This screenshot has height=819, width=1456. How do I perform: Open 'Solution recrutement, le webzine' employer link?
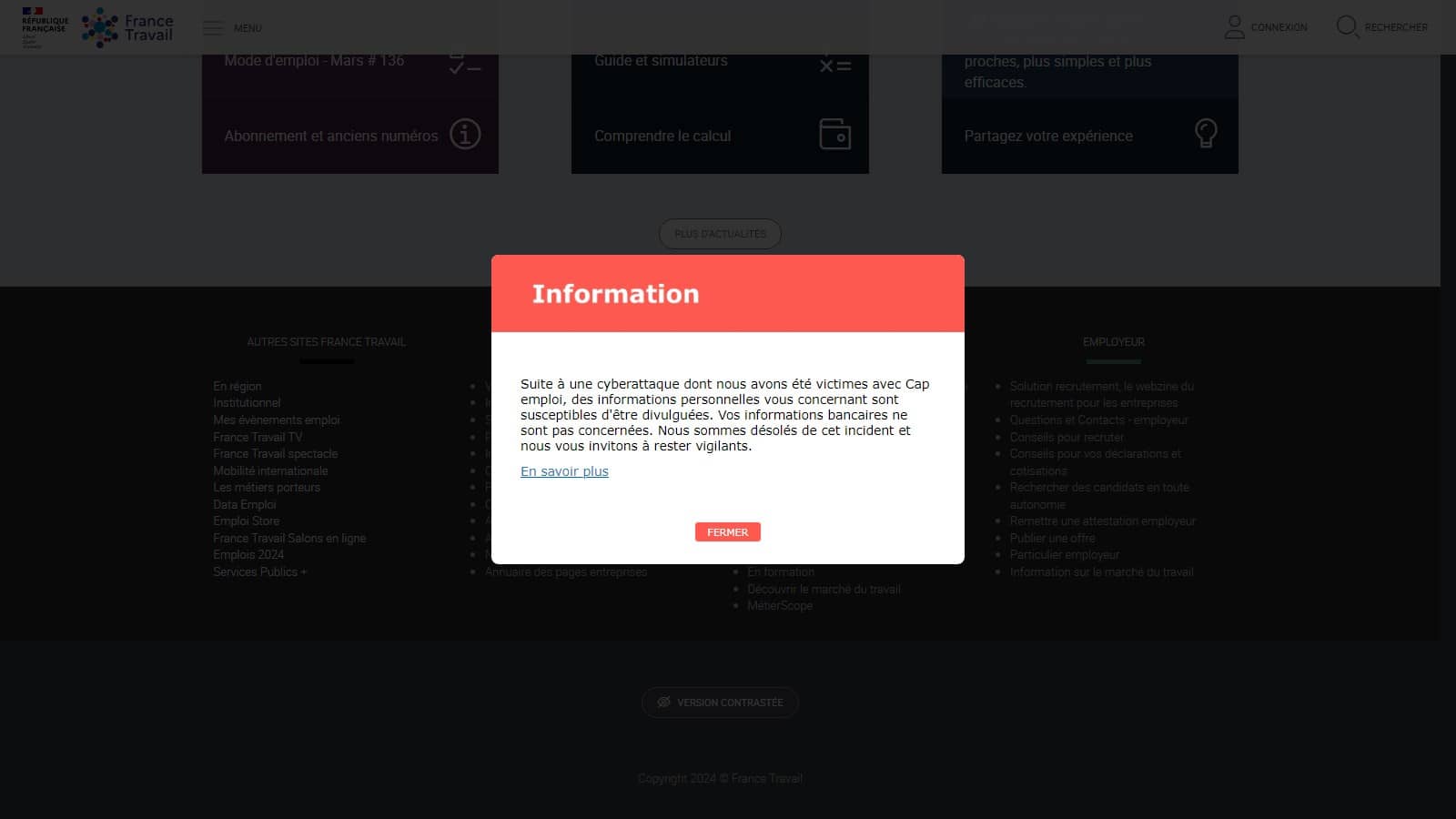click(x=1101, y=394)
